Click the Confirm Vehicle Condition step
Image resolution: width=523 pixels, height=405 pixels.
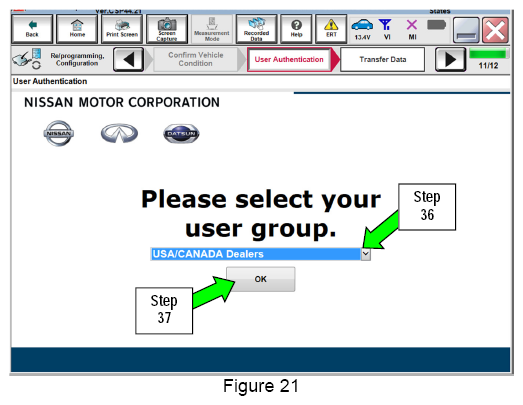195,59
